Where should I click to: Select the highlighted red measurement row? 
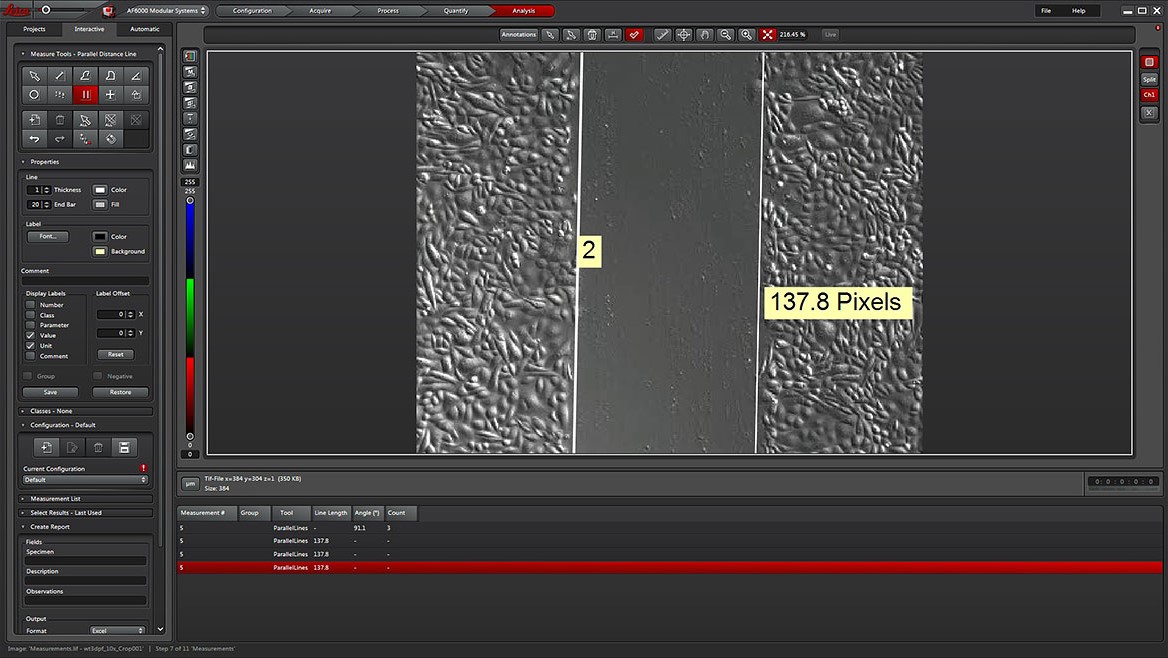pos(400,567)
